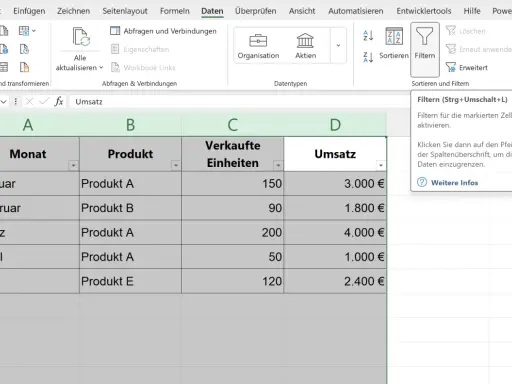512x384 pixels.
Task: Select column D header
Action: (x=335, y=125)
